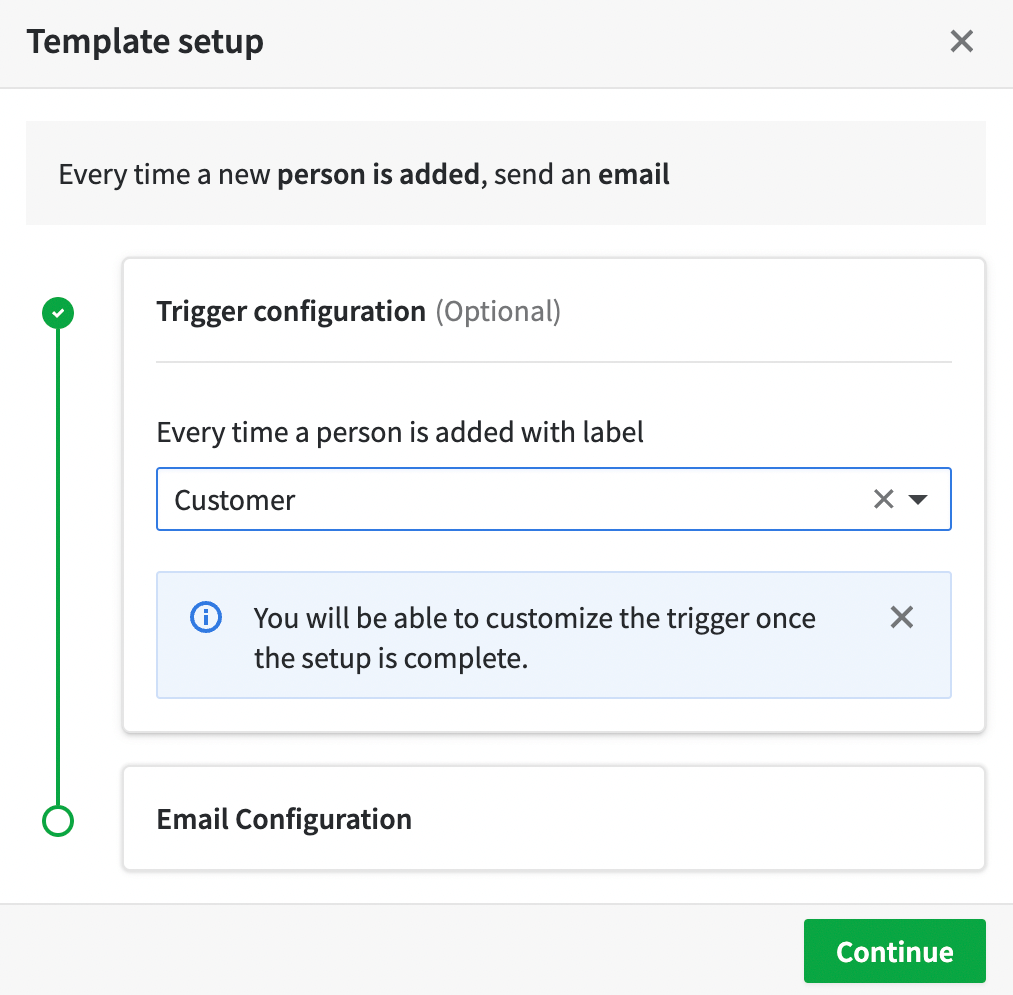Click the info icon in the blue notice
This screenshot has width=1013, height=995.
pos(205,617)
